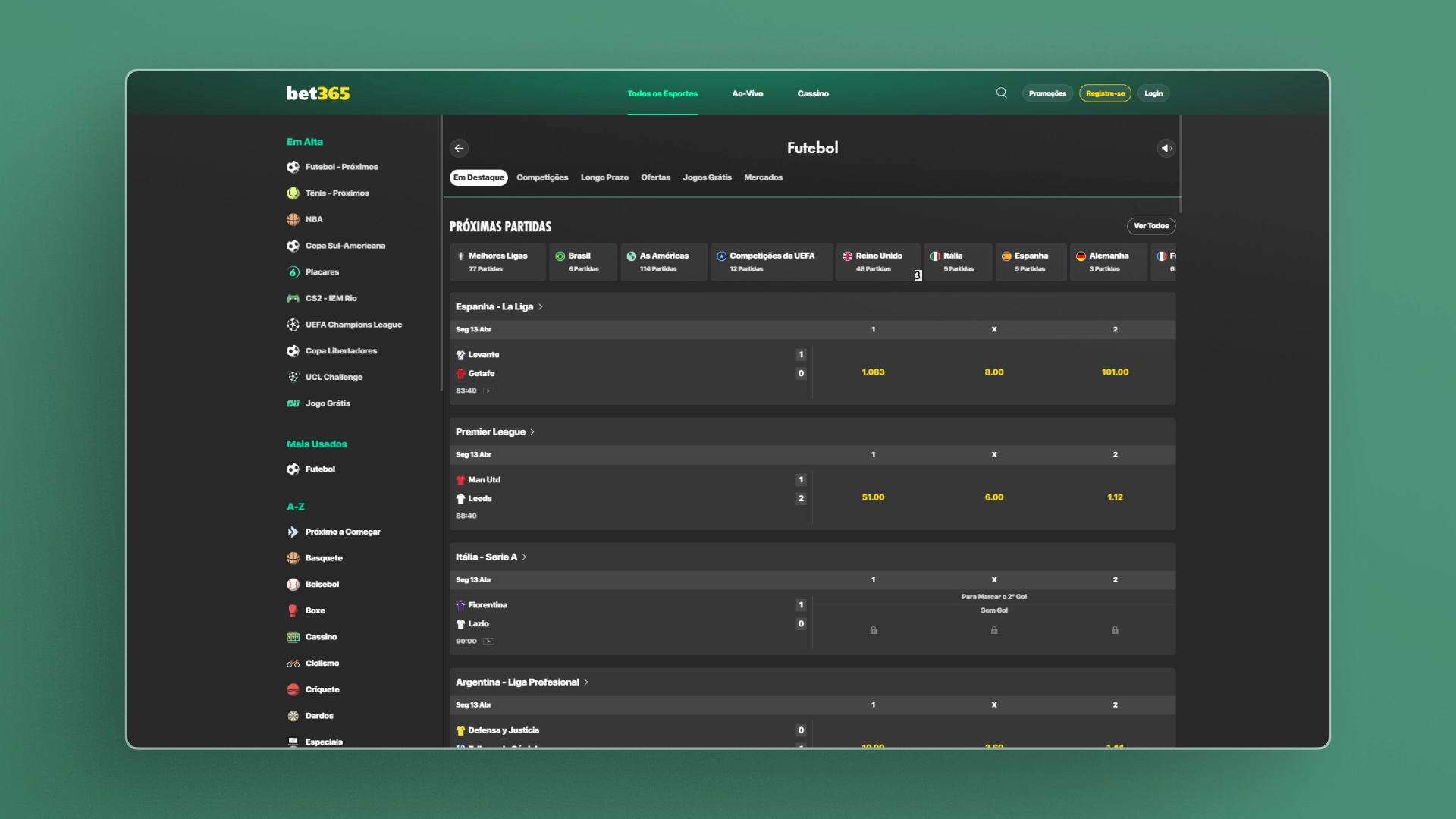Open the search magnifier icon
The image size is (1456, 819).
1001,93
